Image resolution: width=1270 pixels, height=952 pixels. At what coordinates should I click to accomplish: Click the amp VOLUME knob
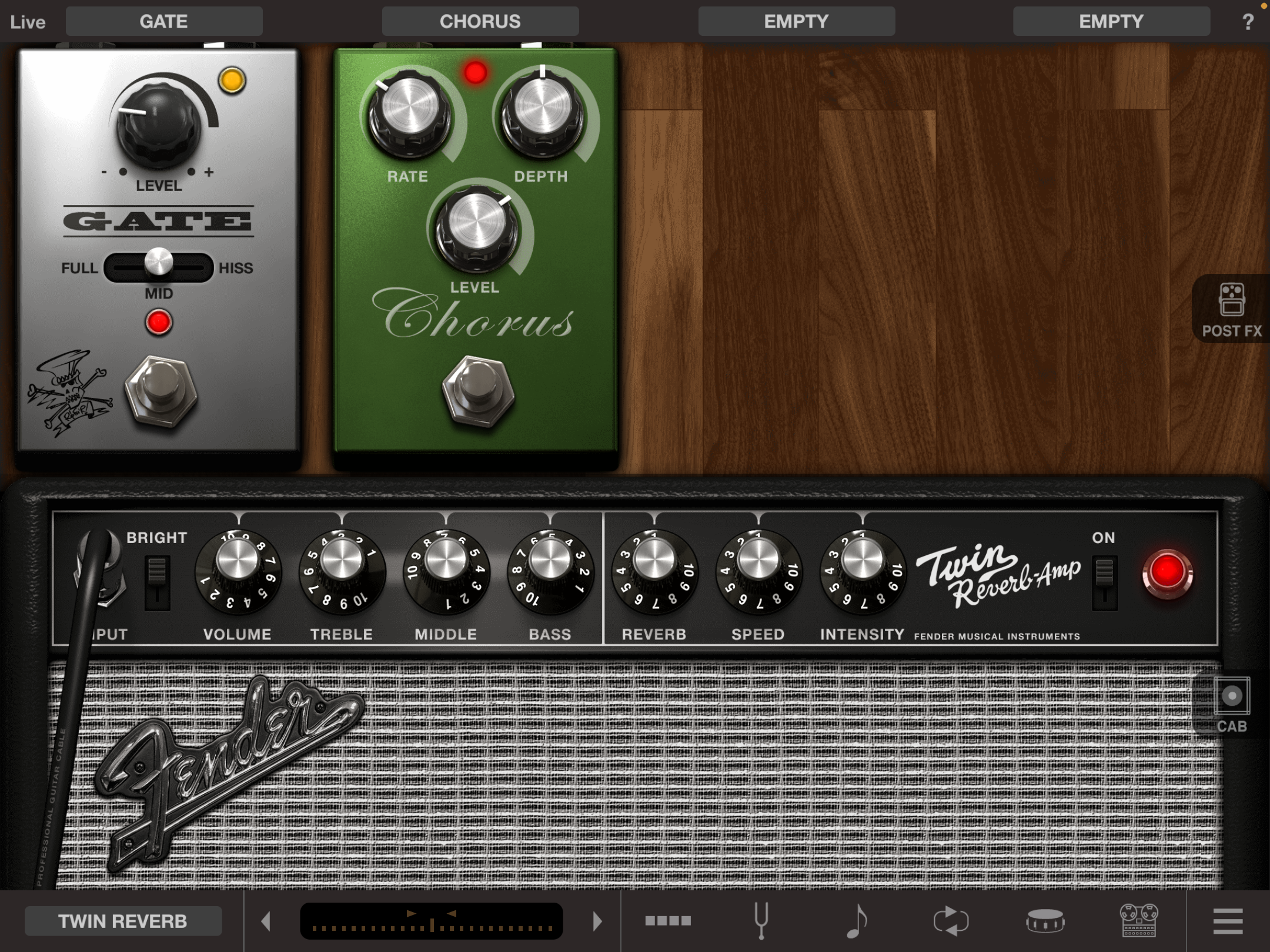coord(238,572)
